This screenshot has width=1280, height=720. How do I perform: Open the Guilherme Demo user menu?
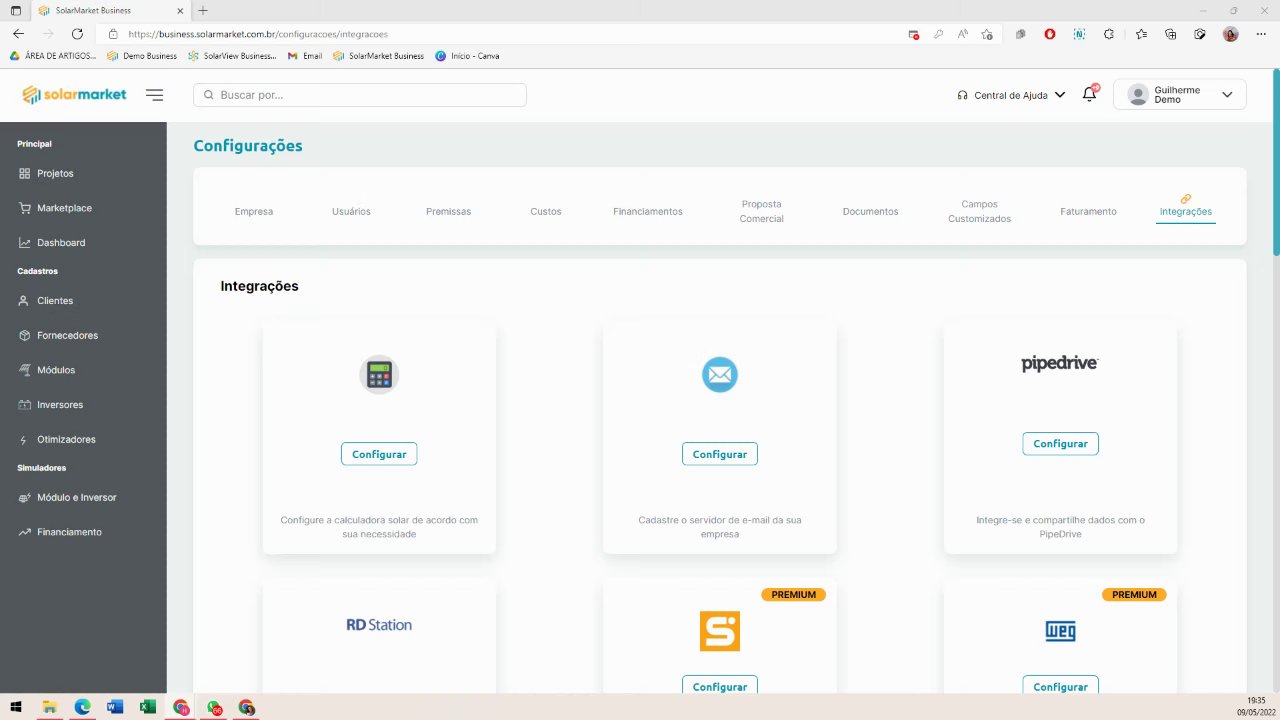pyautogui.click(x=1180, y=94)
